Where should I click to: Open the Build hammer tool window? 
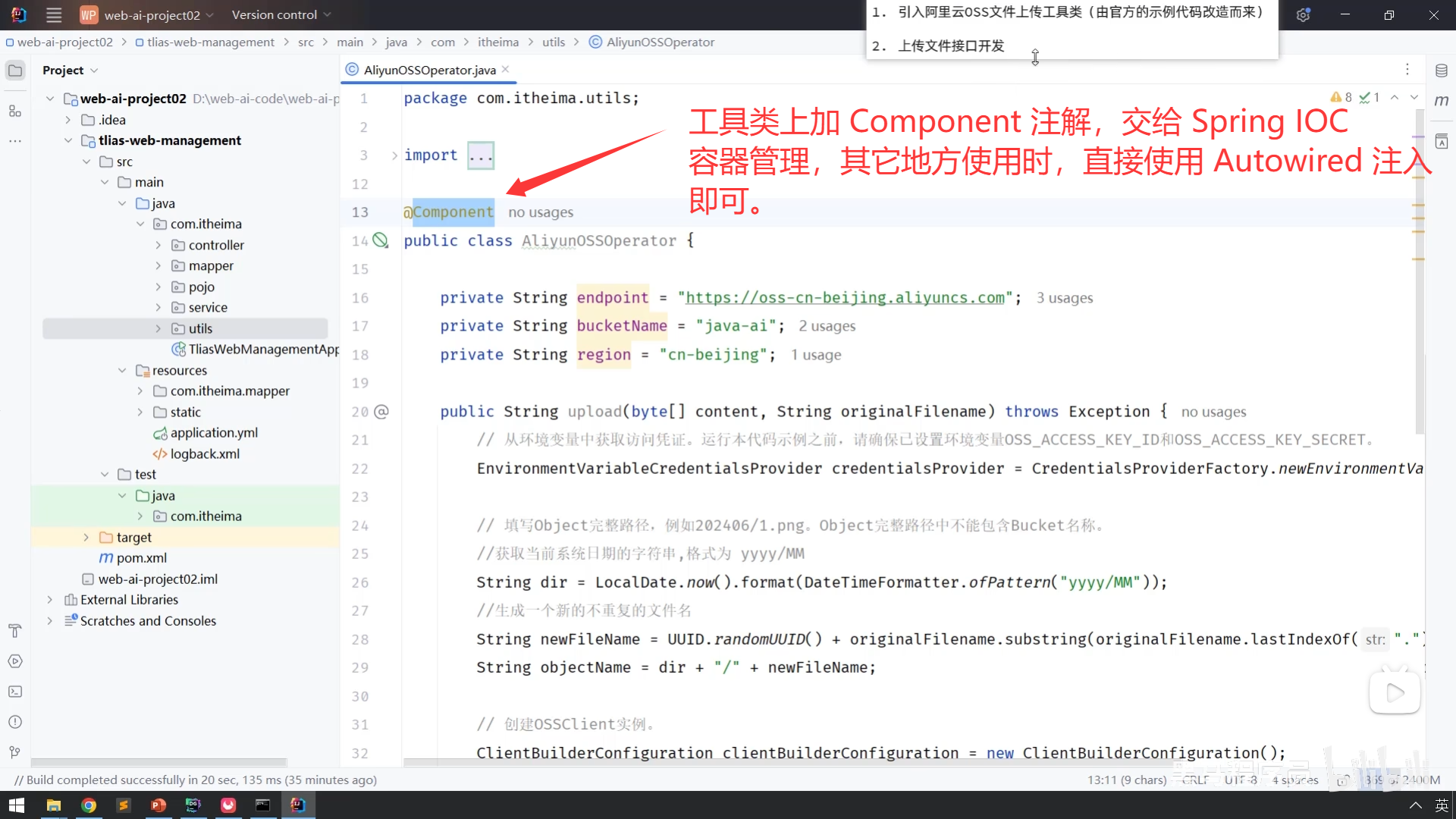[x=14, y=631]
